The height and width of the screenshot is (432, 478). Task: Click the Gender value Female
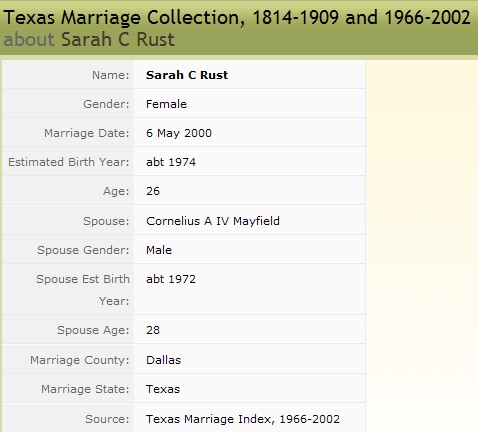(166, 104)
